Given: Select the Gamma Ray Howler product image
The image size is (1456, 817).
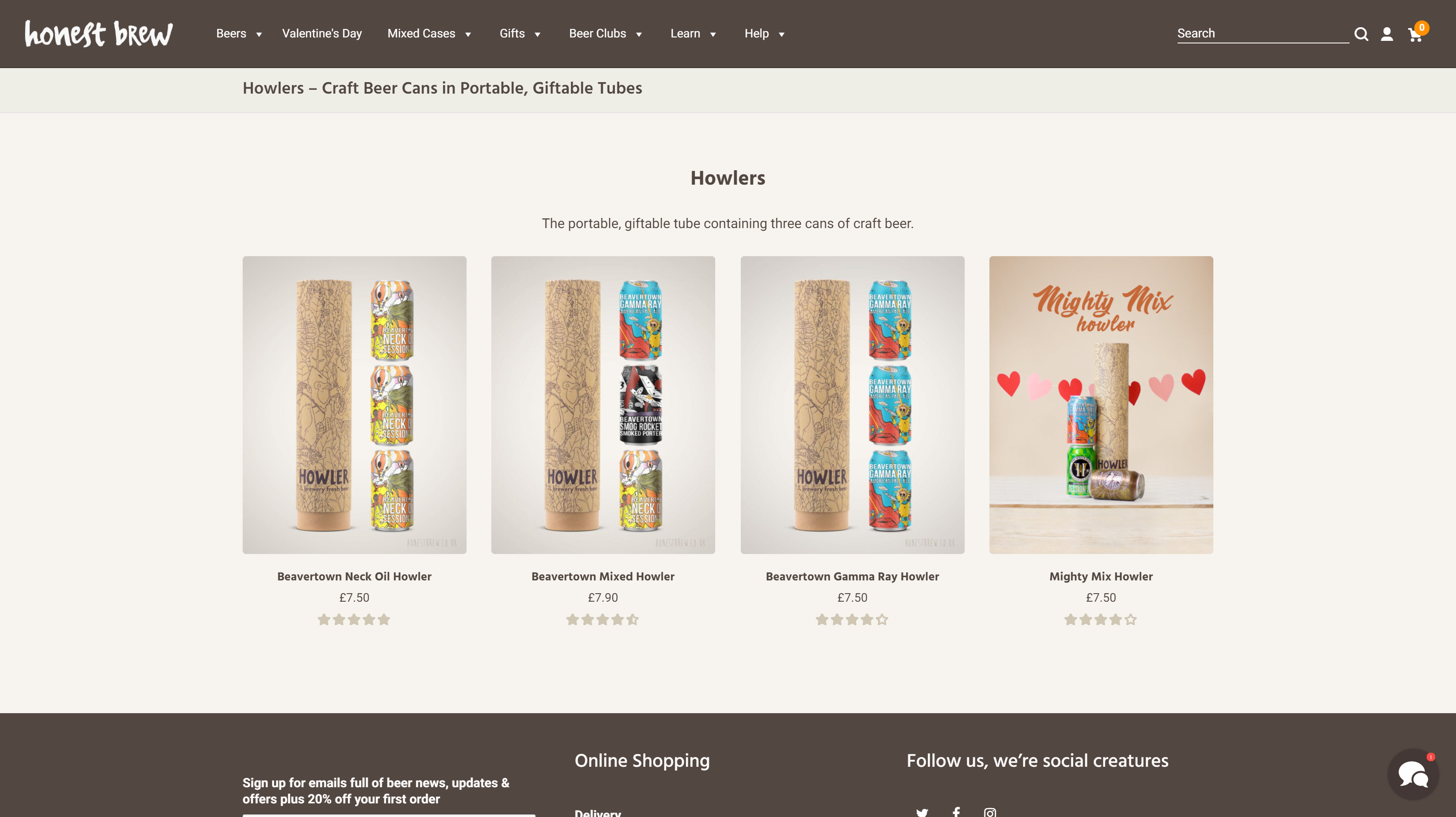Looking at the screenshot, I should point(852,405).
